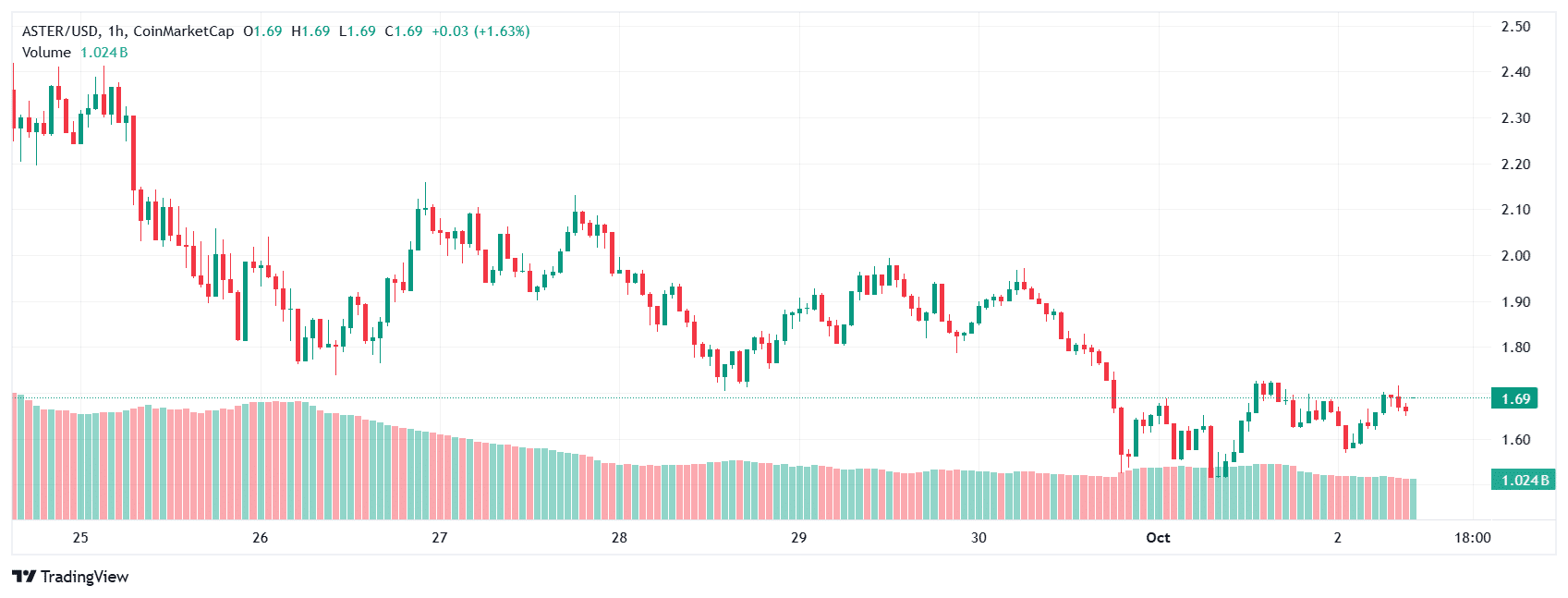Click the TradingView logo icon

click(x=24, y=577)
